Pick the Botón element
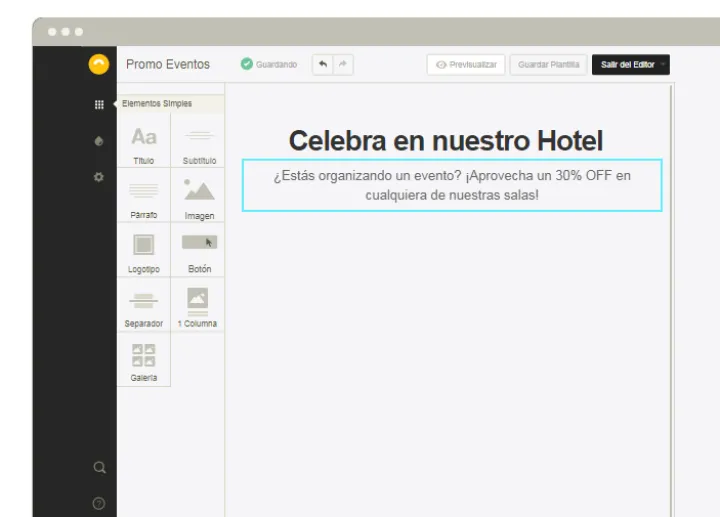The width and height of the screenshot is (720, 517). [199, 249]
